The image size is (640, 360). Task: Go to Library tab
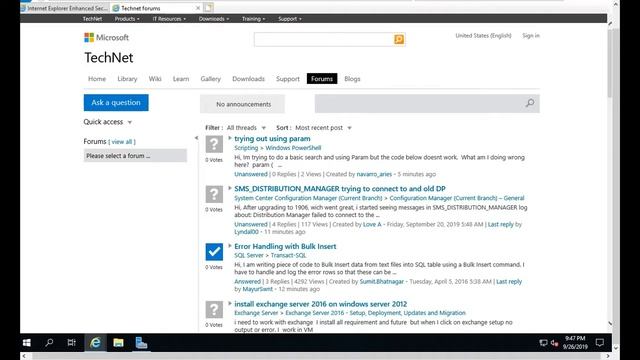click(x=127, y=79)
